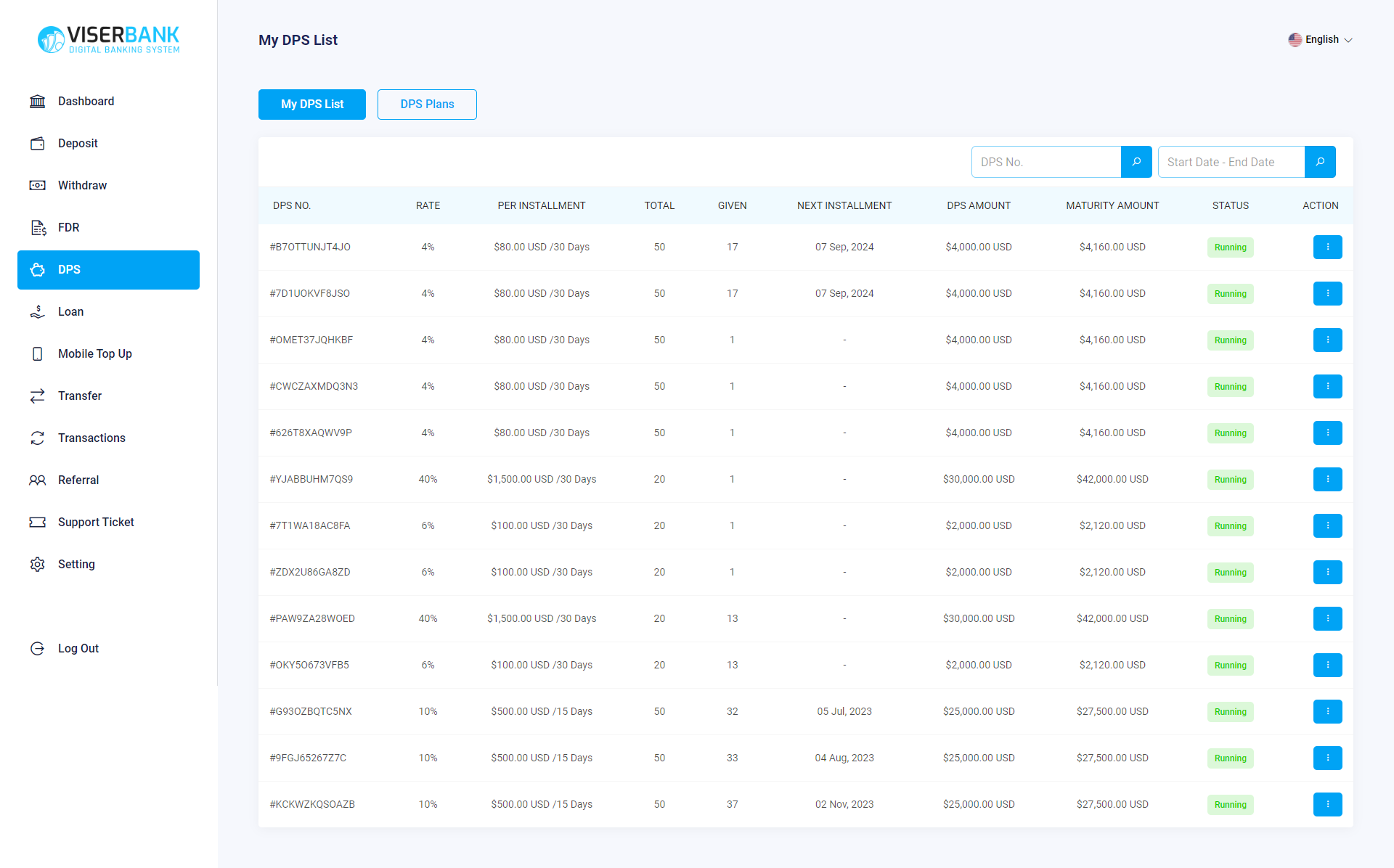The height and width of the screenshot is (868, 1394).
Task: Click the Setting gear icon
Action: (x=38, y=565)
